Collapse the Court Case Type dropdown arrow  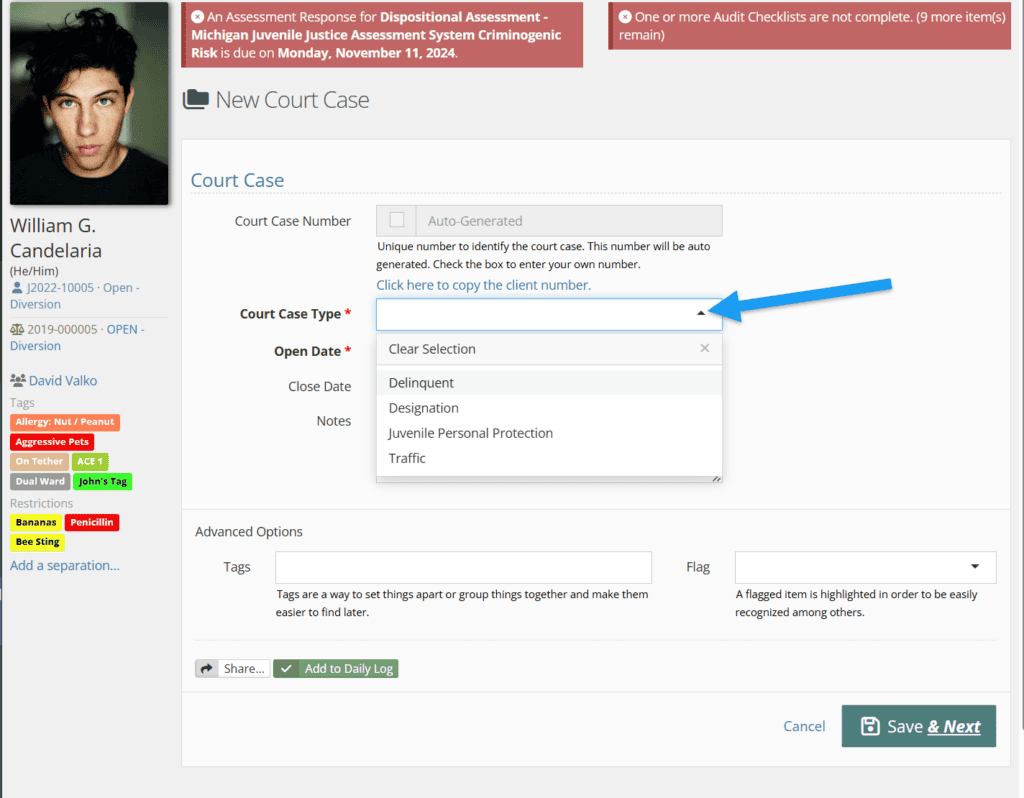(701, 314)
